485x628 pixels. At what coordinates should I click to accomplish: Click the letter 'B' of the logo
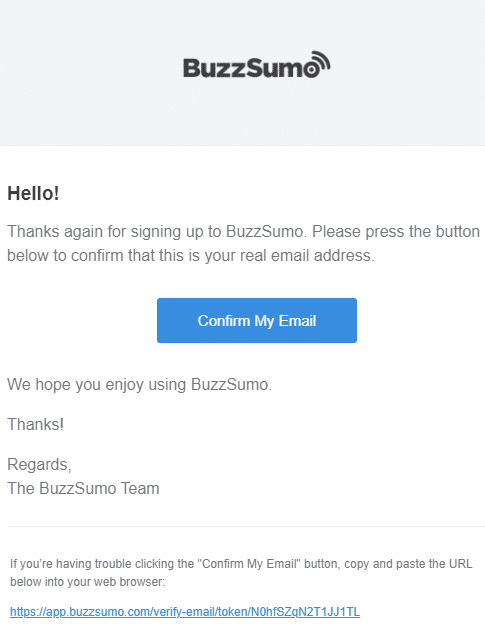[x=191, y=68]
